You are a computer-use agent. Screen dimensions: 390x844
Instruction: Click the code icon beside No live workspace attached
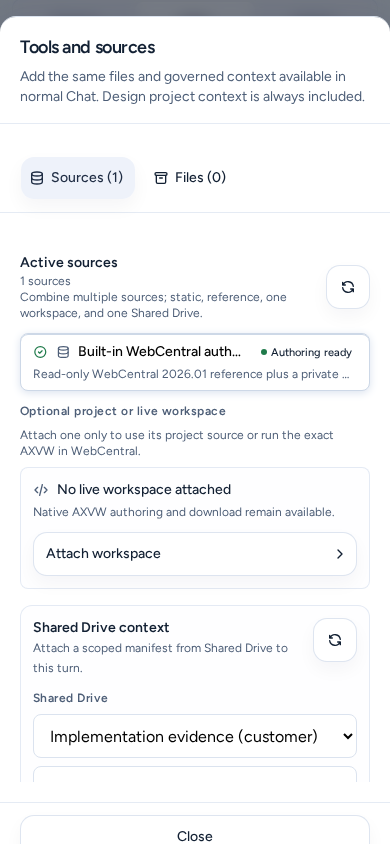[41, 490]
